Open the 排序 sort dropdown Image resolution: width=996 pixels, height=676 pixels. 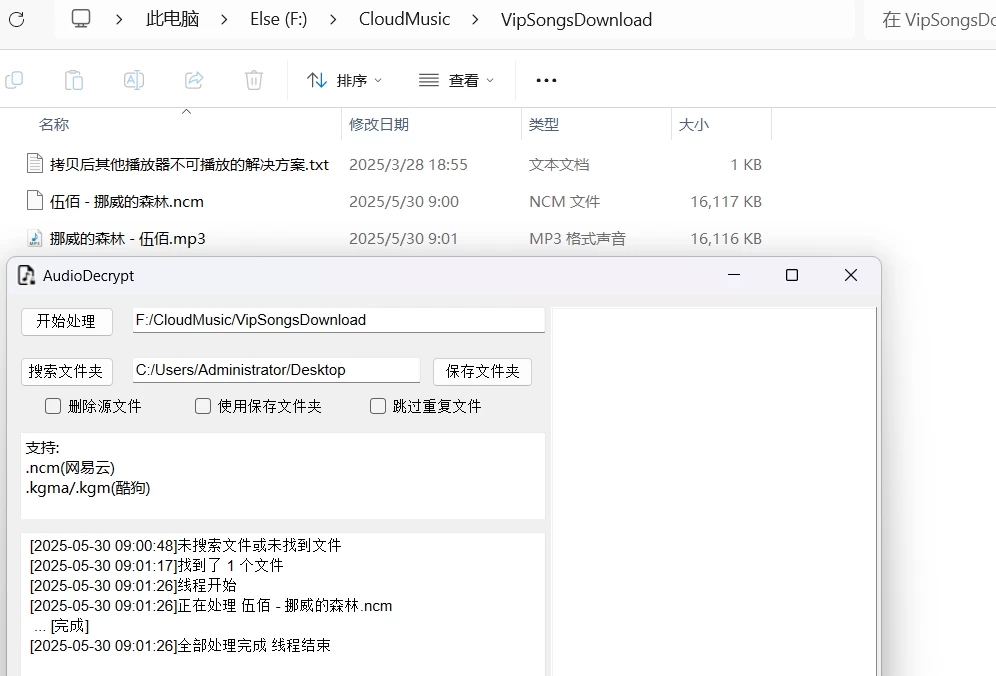click(x=344, y=81)
